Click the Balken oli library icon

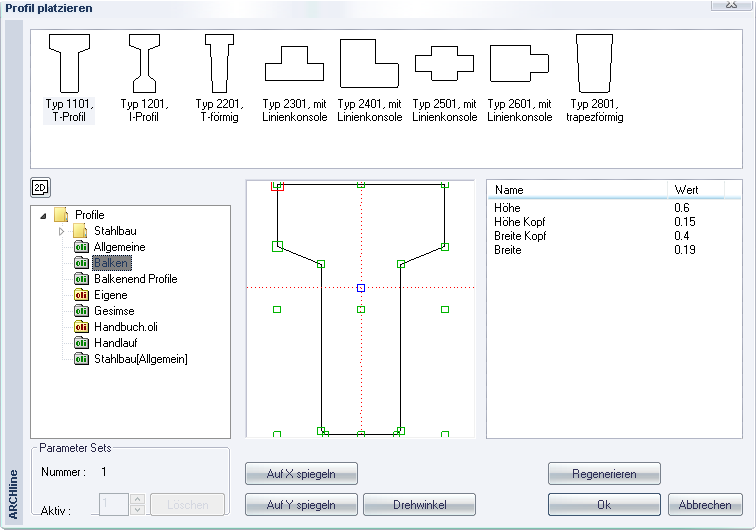tap(81, 263)
